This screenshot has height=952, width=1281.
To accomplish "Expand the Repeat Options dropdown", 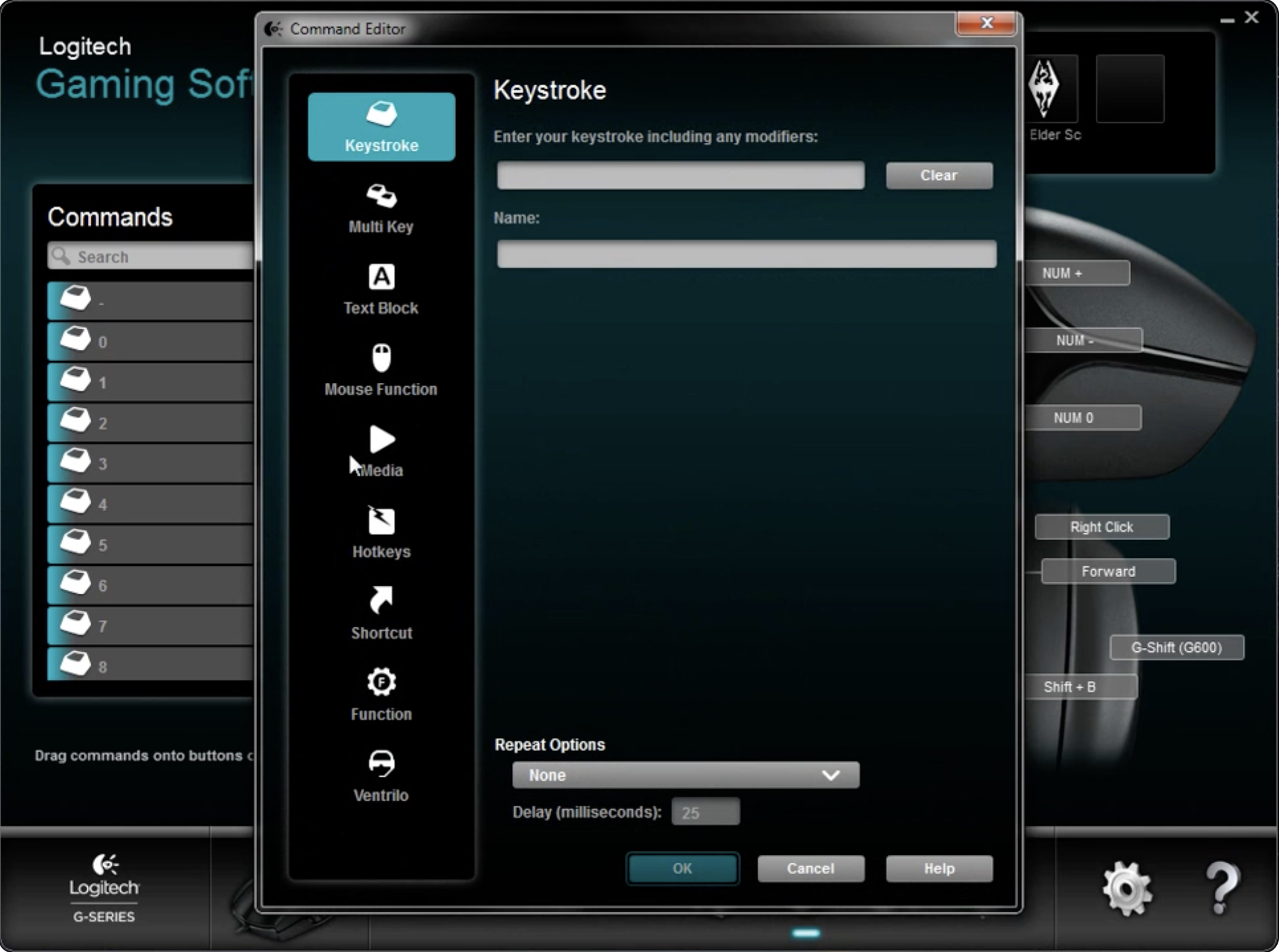I will click(x=685, y=775).
